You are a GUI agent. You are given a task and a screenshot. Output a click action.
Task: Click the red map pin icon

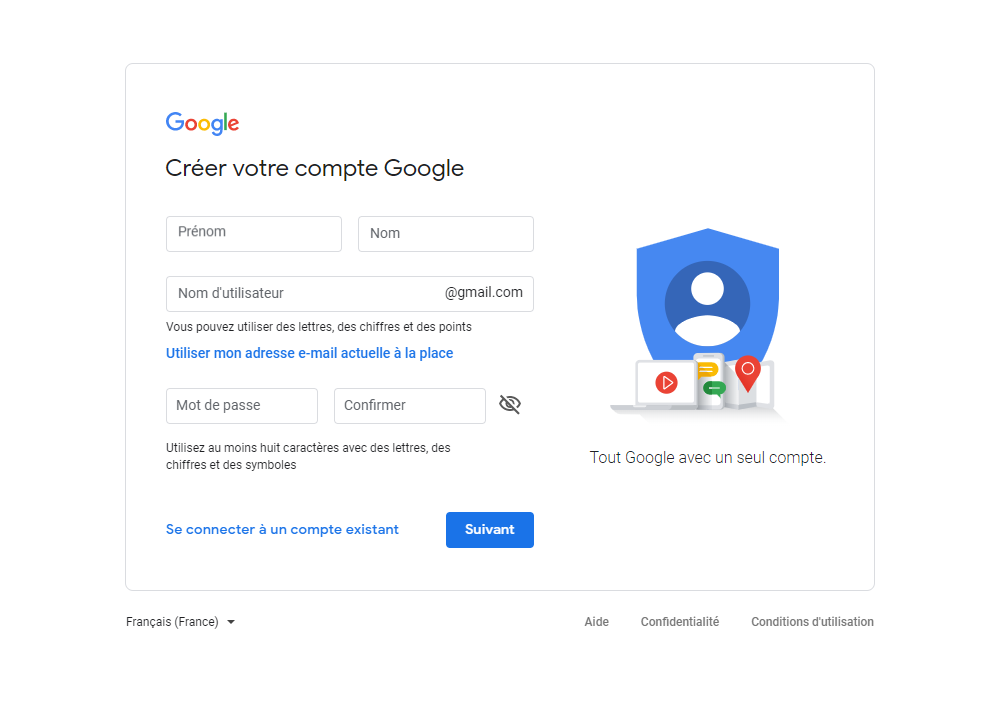(748, 372)
